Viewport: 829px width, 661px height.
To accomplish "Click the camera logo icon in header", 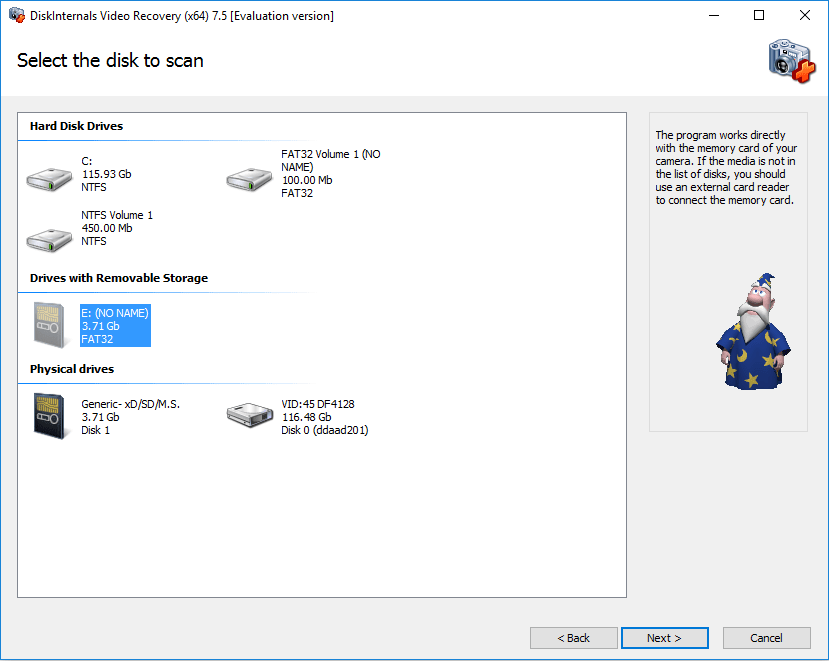I will [789, 61].
